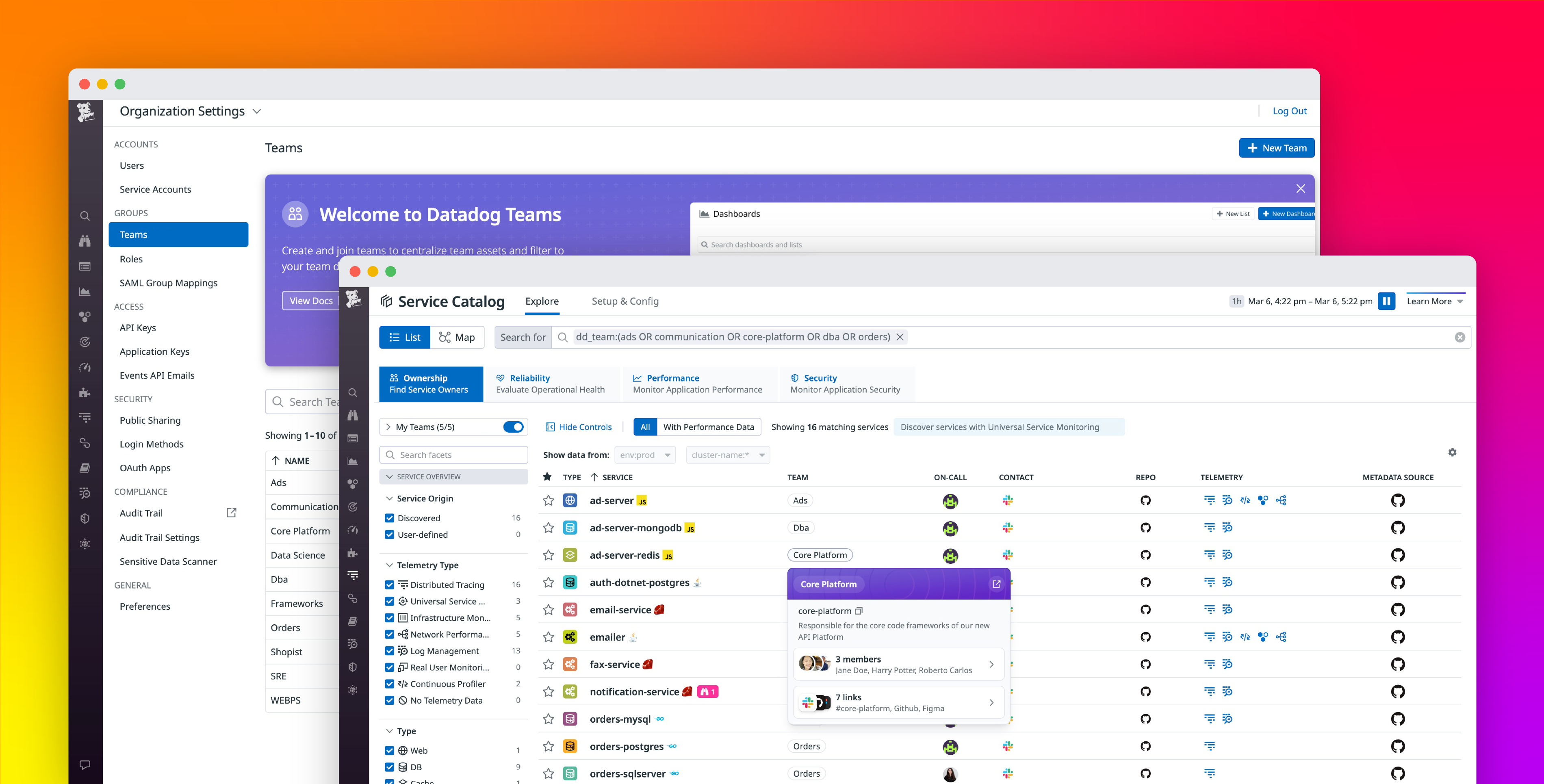Open Core Platform via the external link icon
1544x784 pixels.
coord(997,583)
